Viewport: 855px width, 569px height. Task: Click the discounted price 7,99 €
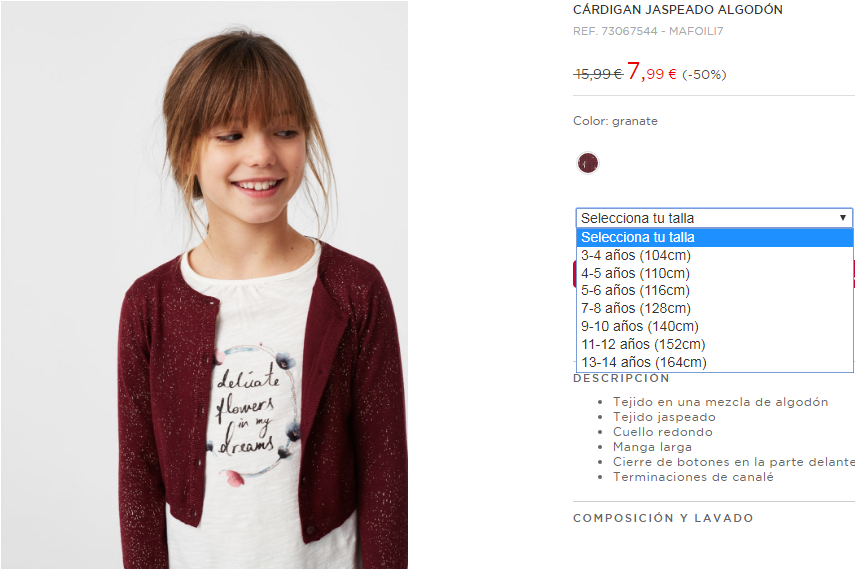(652, 72)
